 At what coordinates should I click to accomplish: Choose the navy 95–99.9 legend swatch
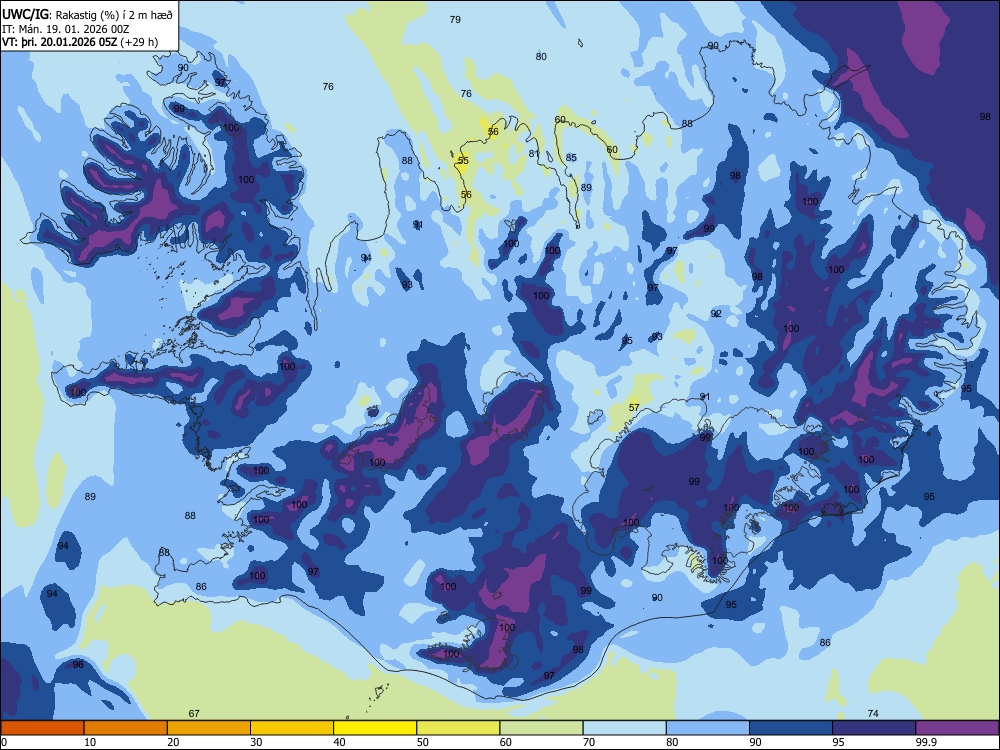(x=874, y=728)
